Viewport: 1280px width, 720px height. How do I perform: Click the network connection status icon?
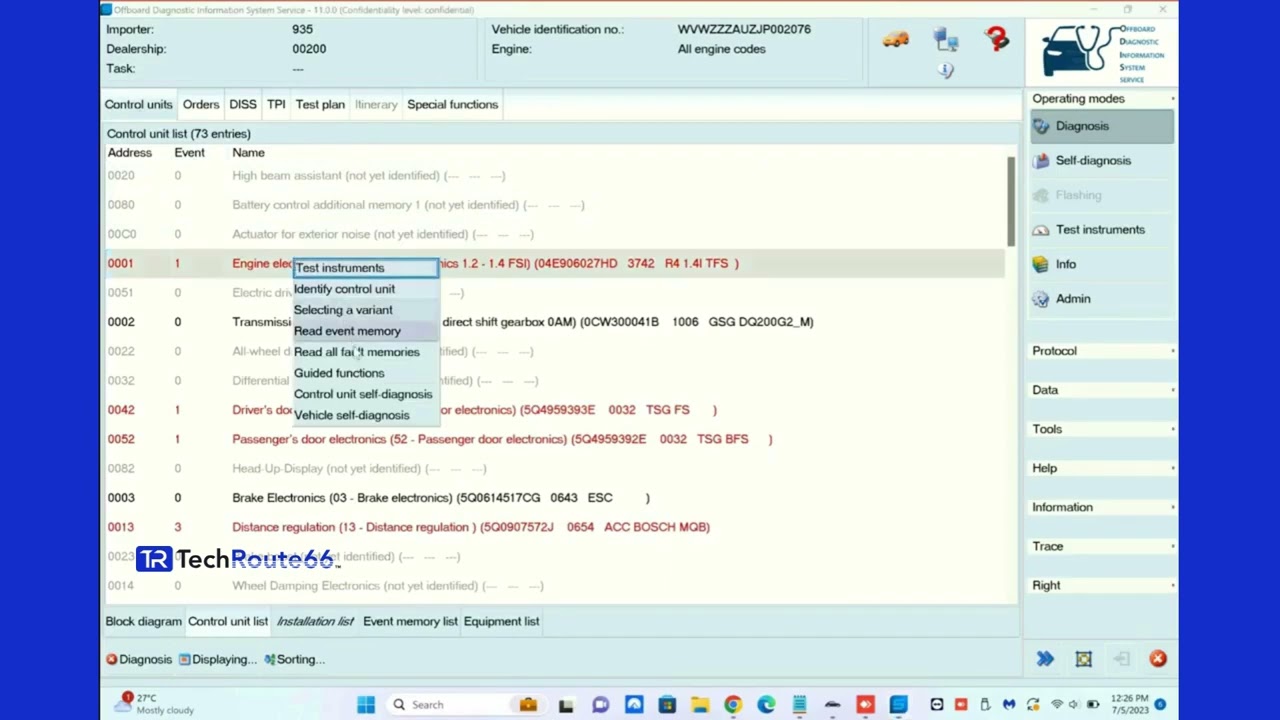click(x=946, y=40)
